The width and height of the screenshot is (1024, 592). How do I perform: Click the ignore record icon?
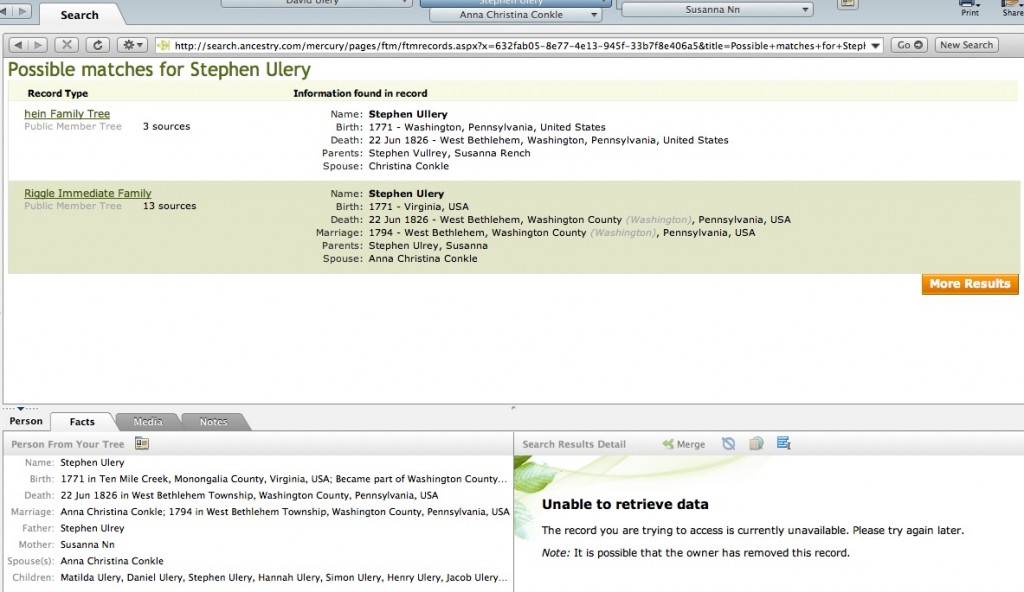pyautogui.click(x=729, y=444)
